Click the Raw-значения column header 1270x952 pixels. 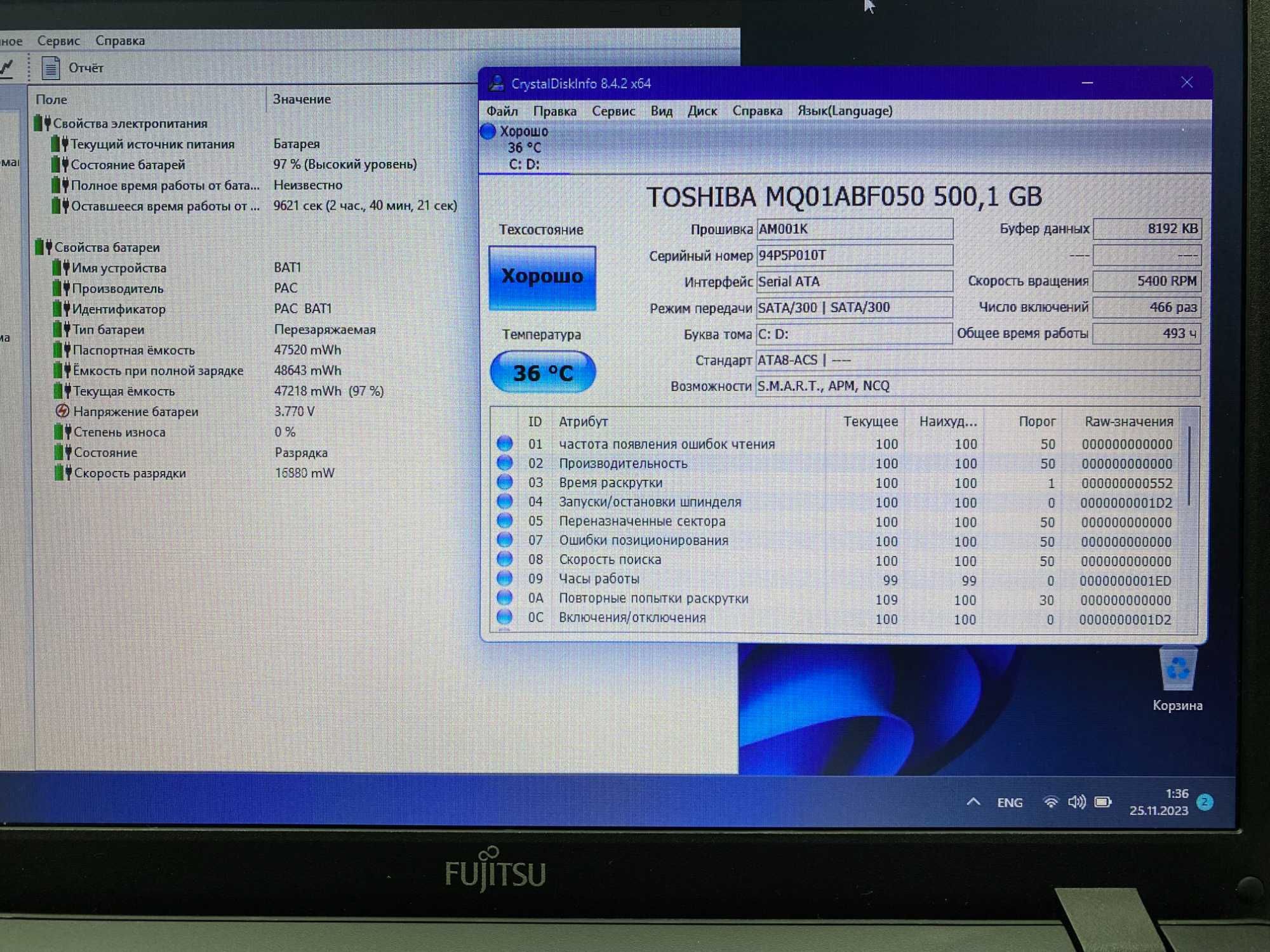pos(1128,421)
